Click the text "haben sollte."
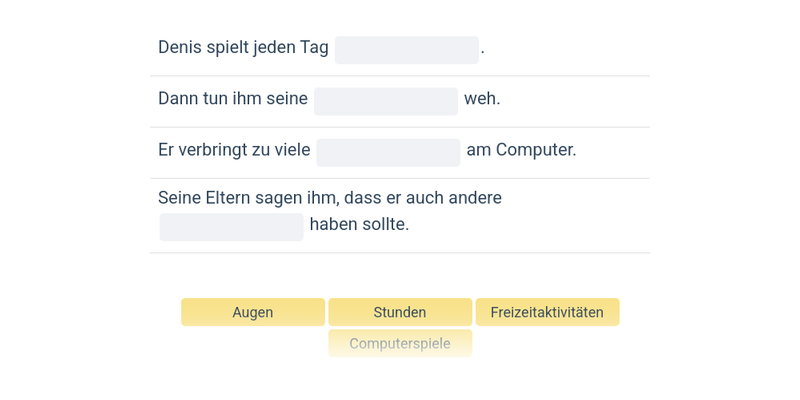800x400 pixels. click(x=359, y=225)
